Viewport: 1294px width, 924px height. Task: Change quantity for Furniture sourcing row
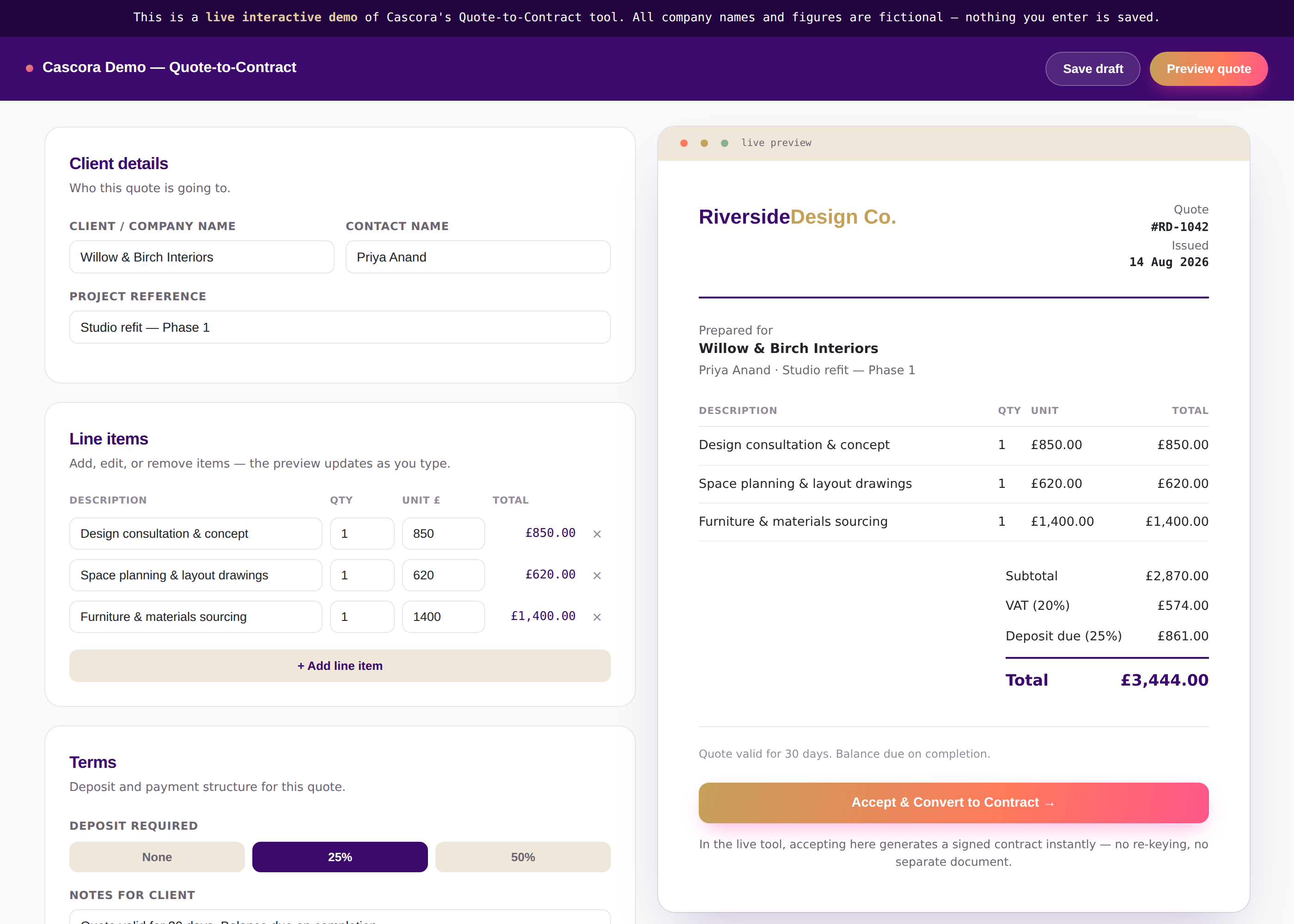pyautogui.click(x=362, y=617)
